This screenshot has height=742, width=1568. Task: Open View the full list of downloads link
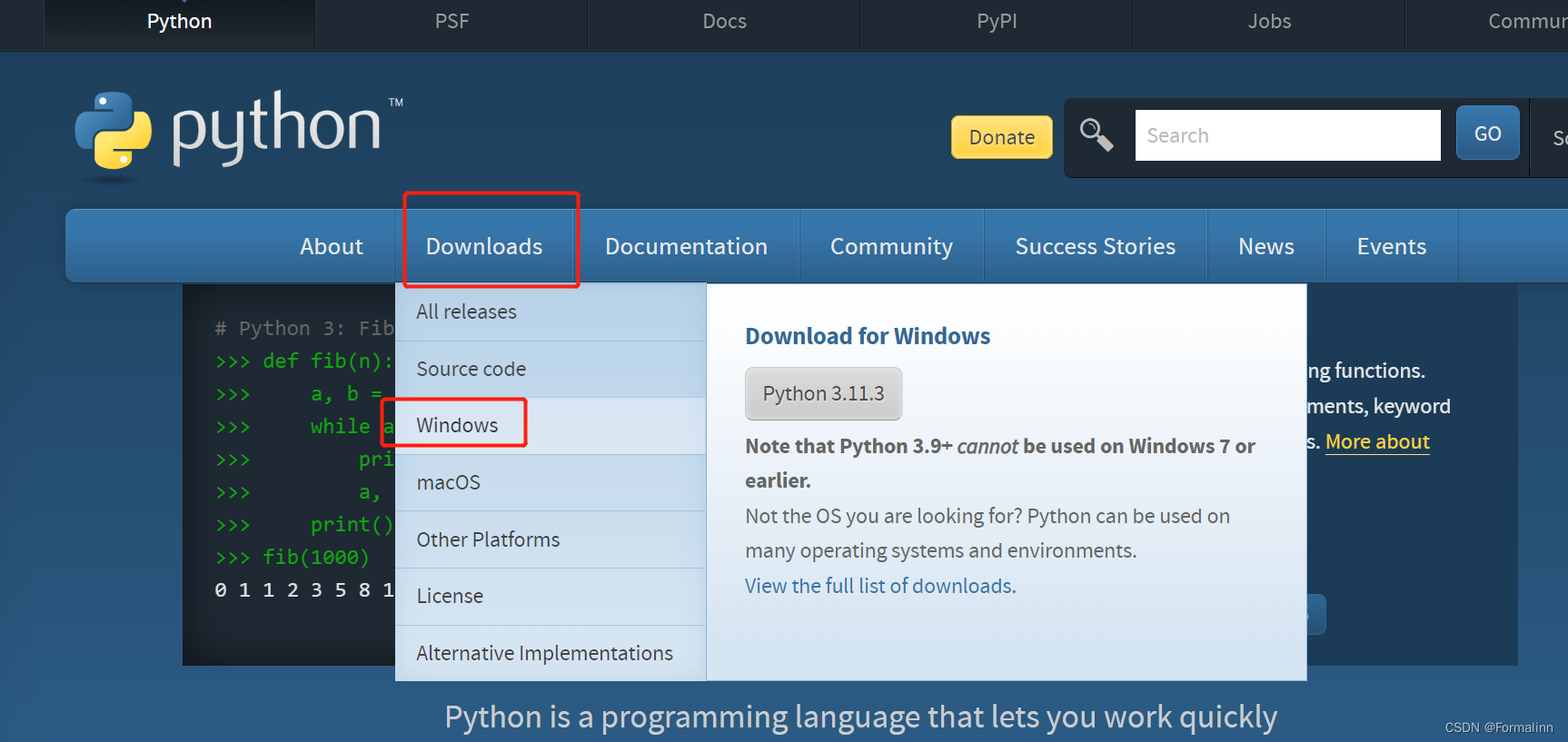[880, 586]
